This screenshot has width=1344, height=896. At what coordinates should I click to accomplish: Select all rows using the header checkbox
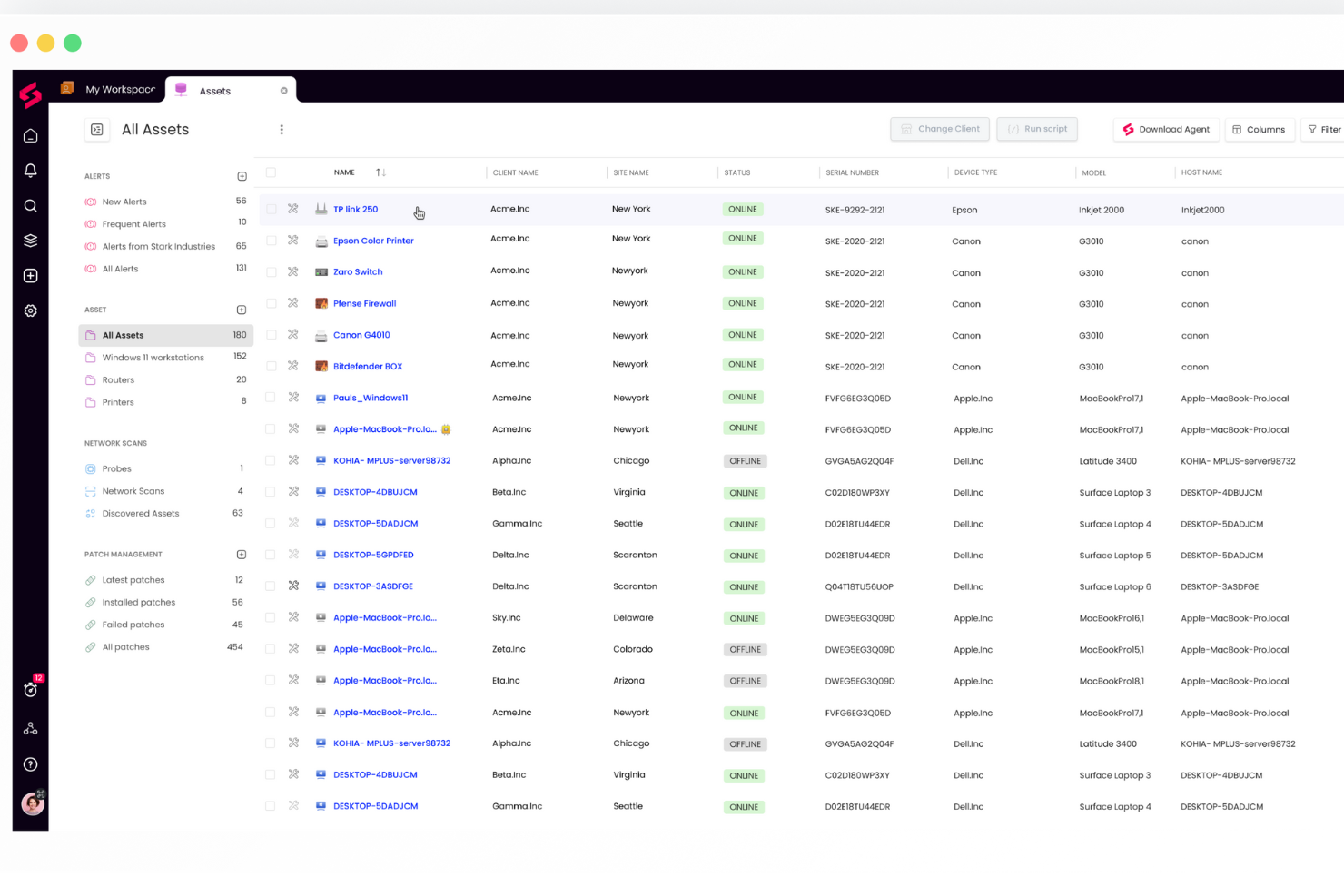click(x=270, y=172)
